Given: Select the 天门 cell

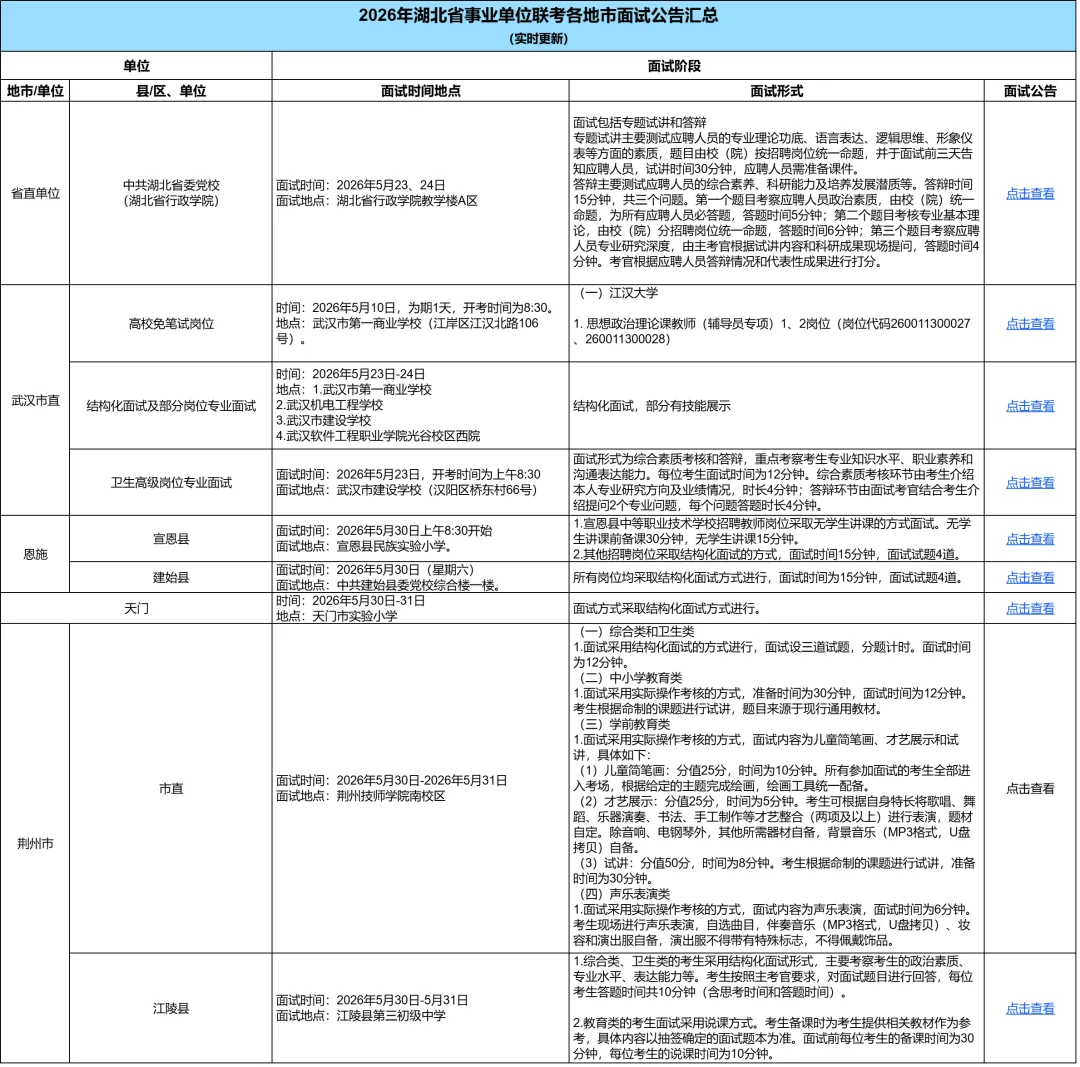Looking at the screenshot, I should tap(136, 608).
